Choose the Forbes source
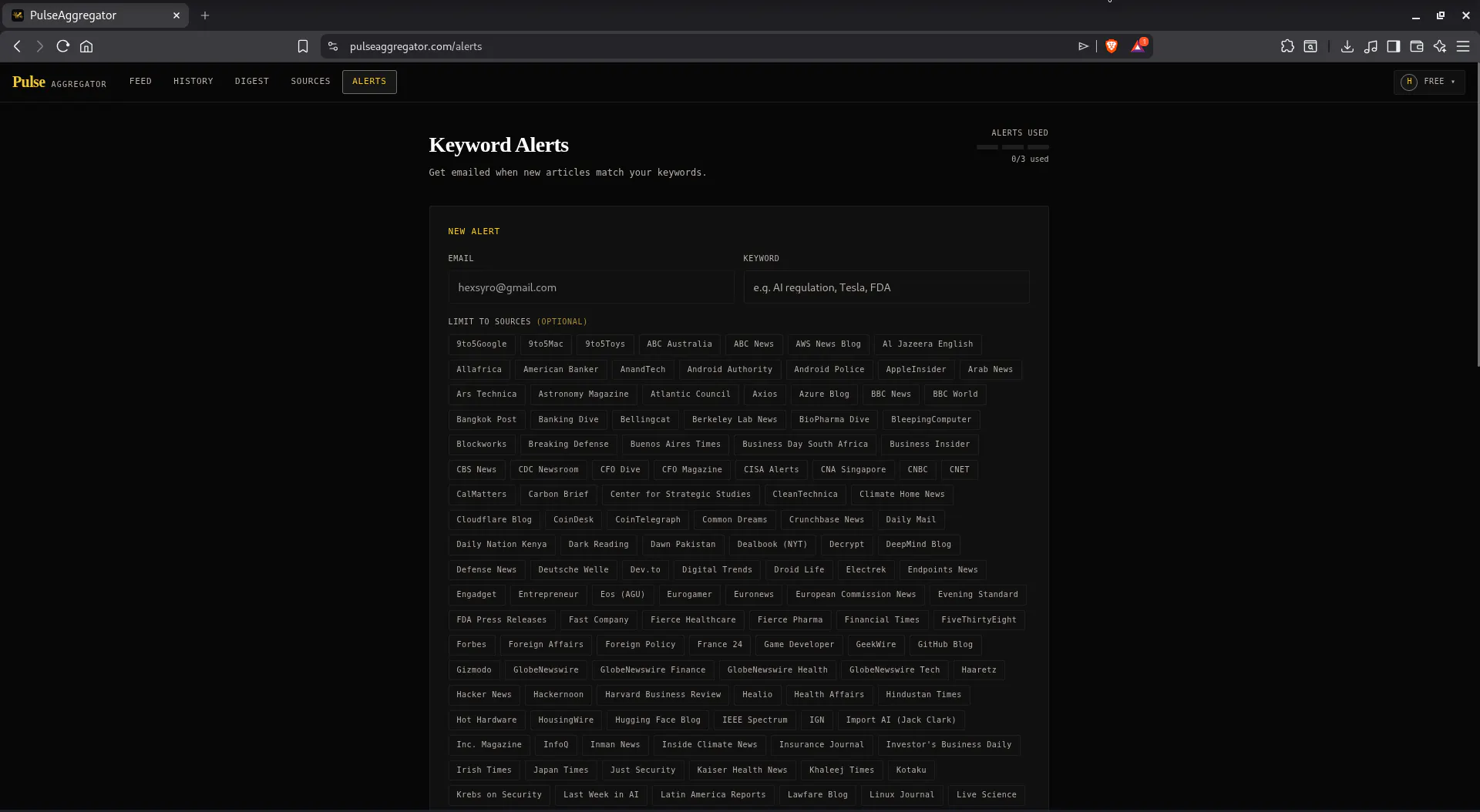 click(472, 645)
